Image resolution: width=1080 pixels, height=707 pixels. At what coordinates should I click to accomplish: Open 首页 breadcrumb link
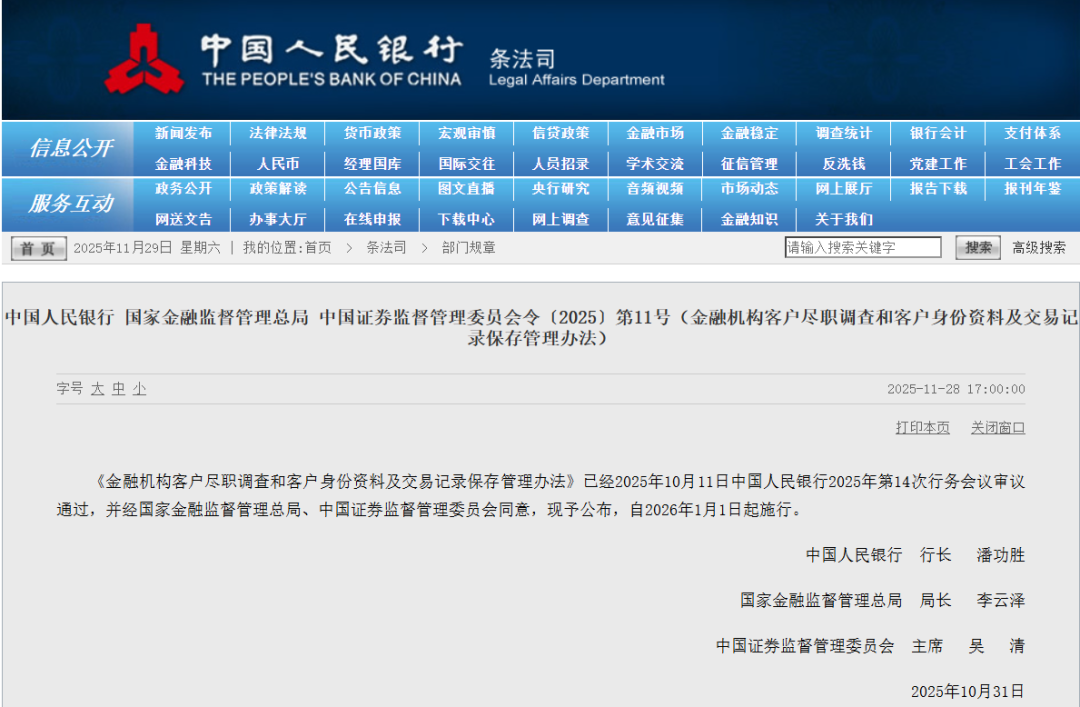318,248
